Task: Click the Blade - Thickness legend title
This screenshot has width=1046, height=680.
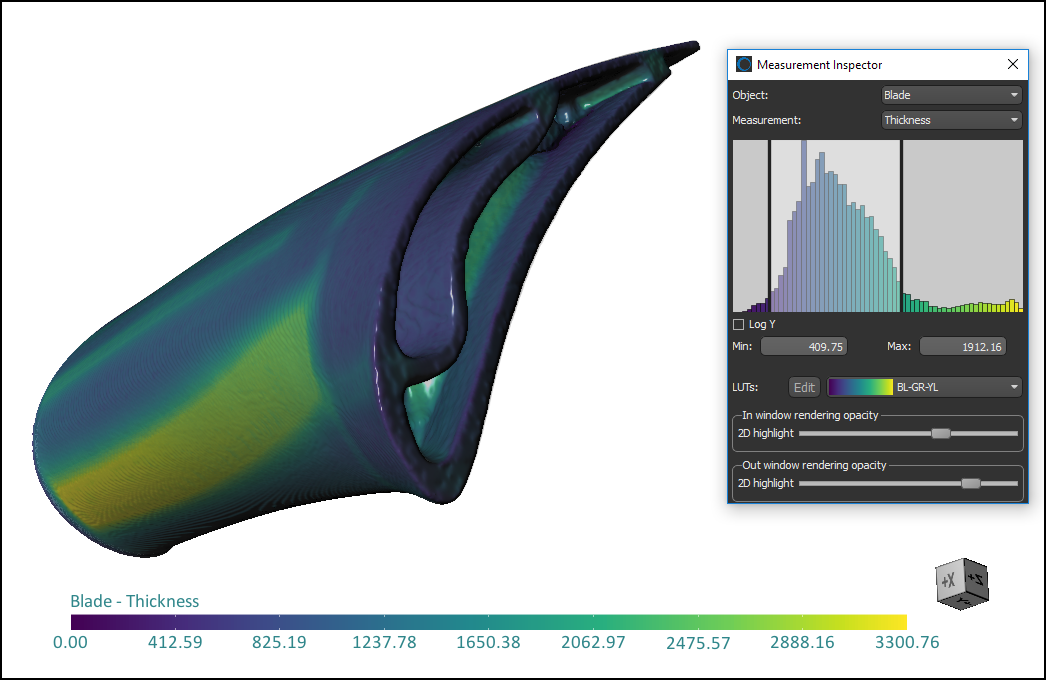Action: (134, 601)
